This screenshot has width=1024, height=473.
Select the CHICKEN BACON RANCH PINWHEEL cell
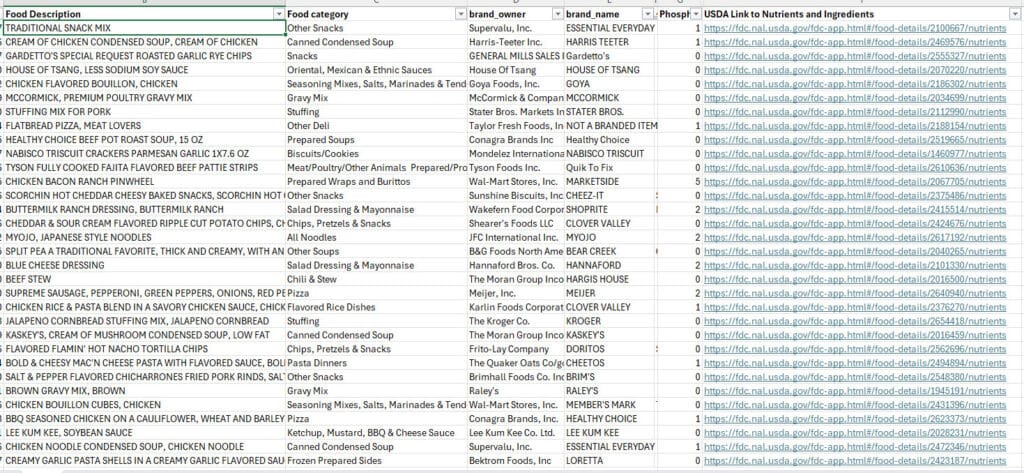tap(144, 182)
